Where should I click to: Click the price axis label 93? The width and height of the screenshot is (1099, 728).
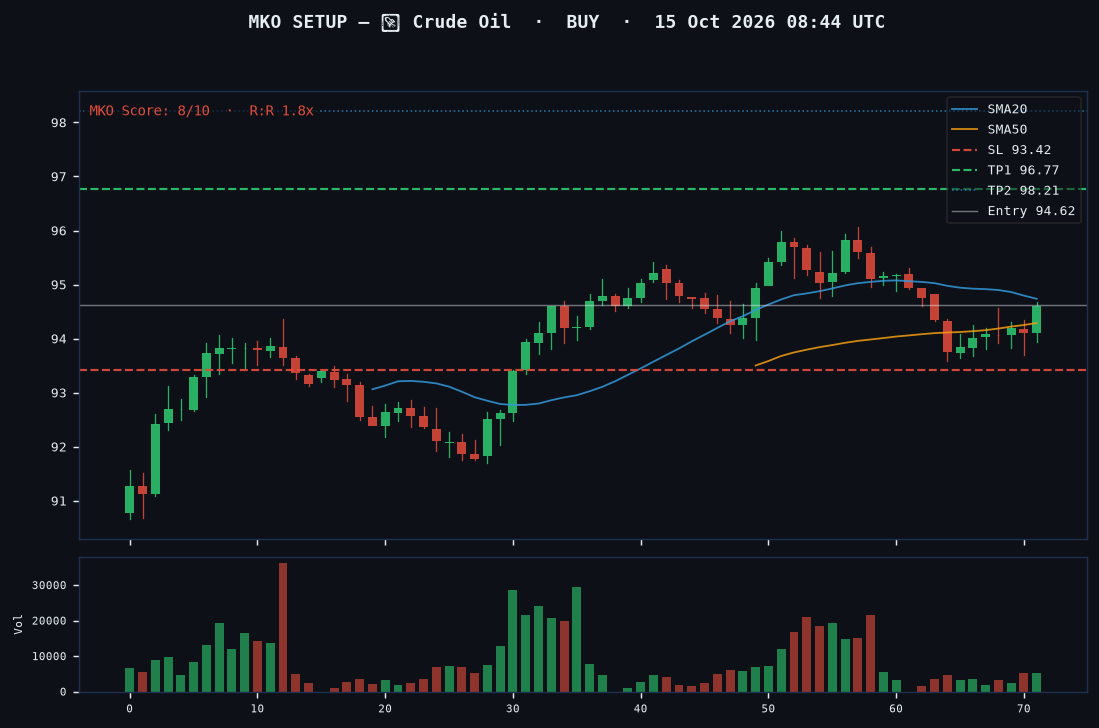59,393
